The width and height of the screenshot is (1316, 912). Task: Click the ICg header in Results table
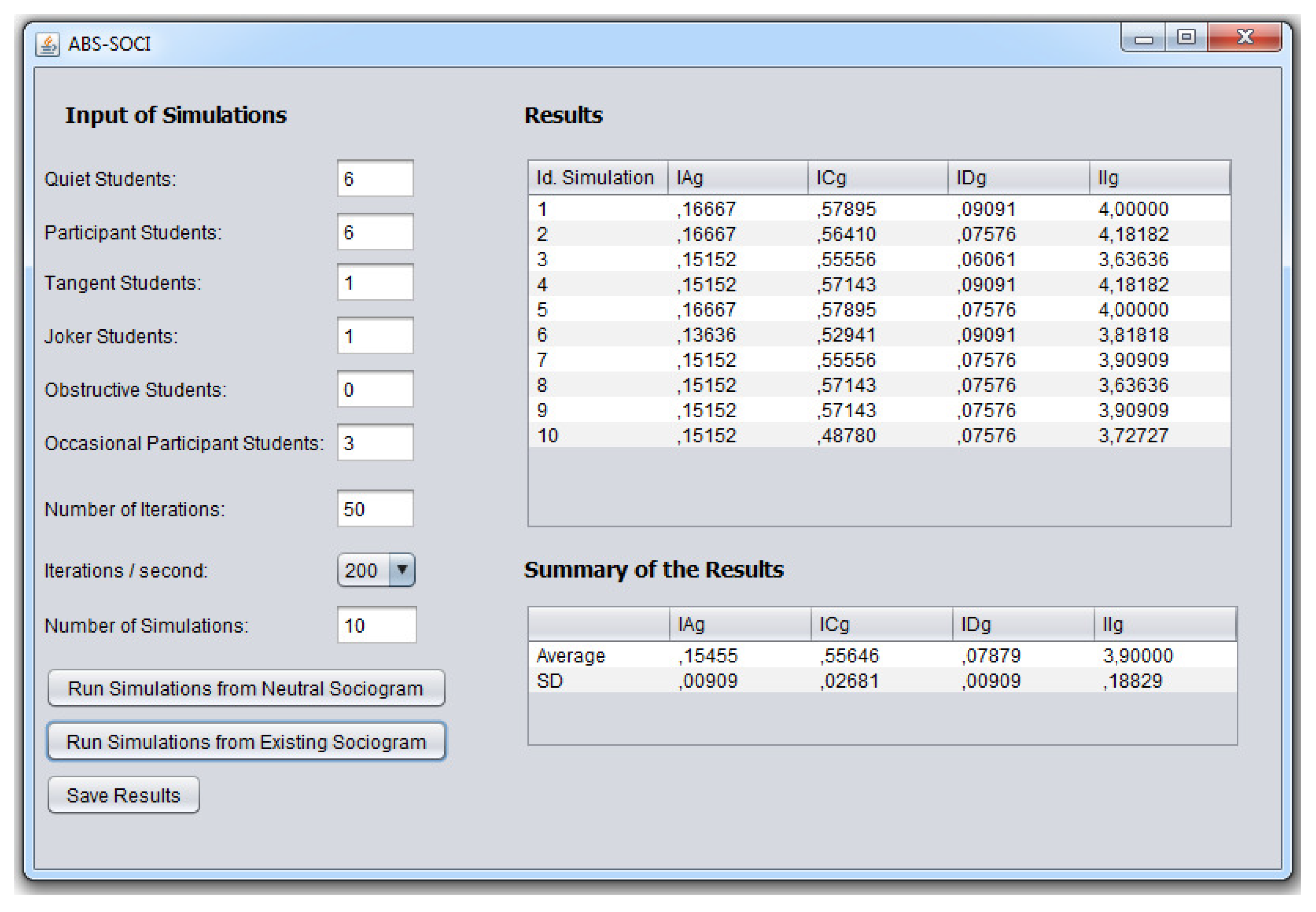877,178
